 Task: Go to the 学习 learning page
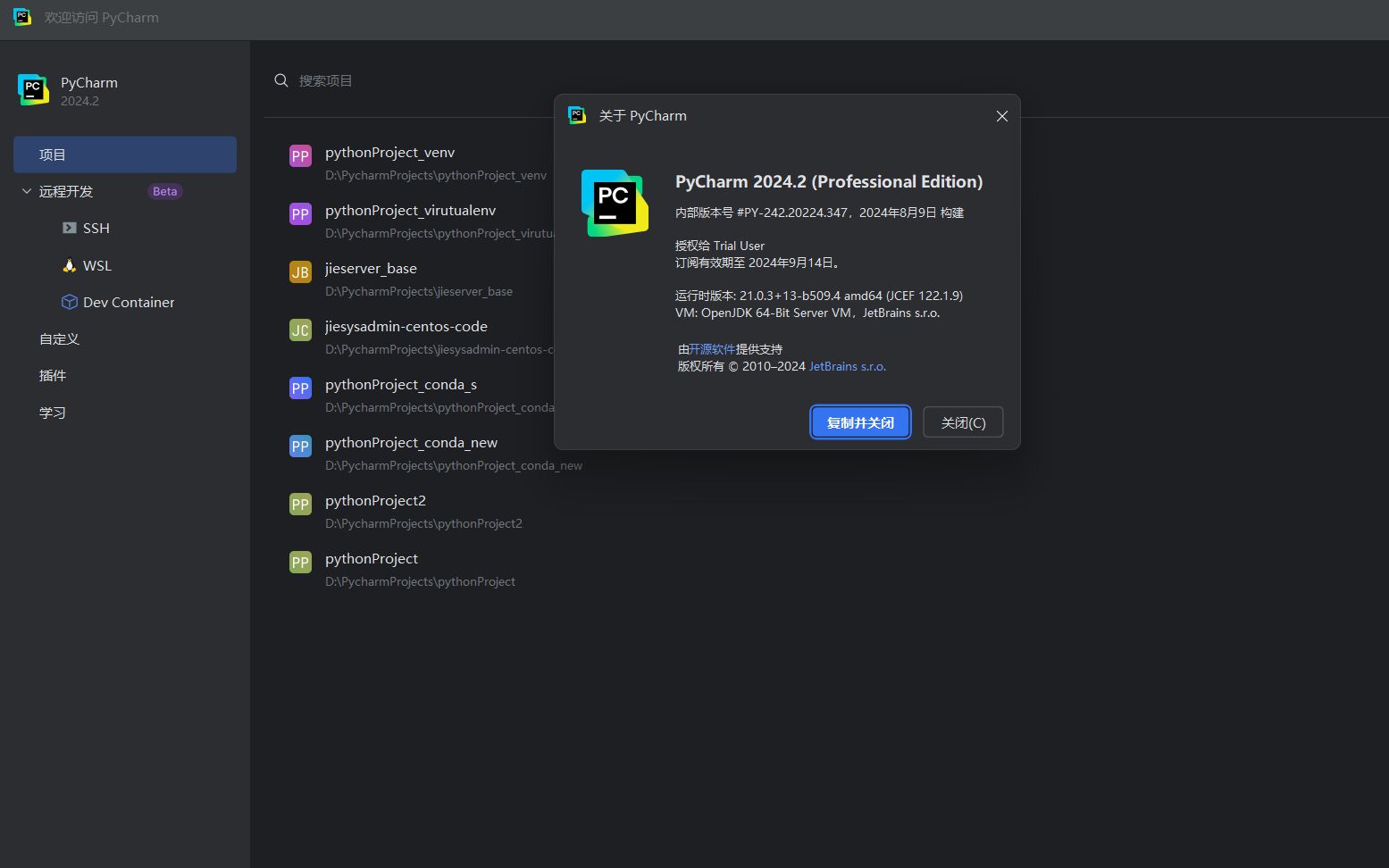[x=53, y=413]
